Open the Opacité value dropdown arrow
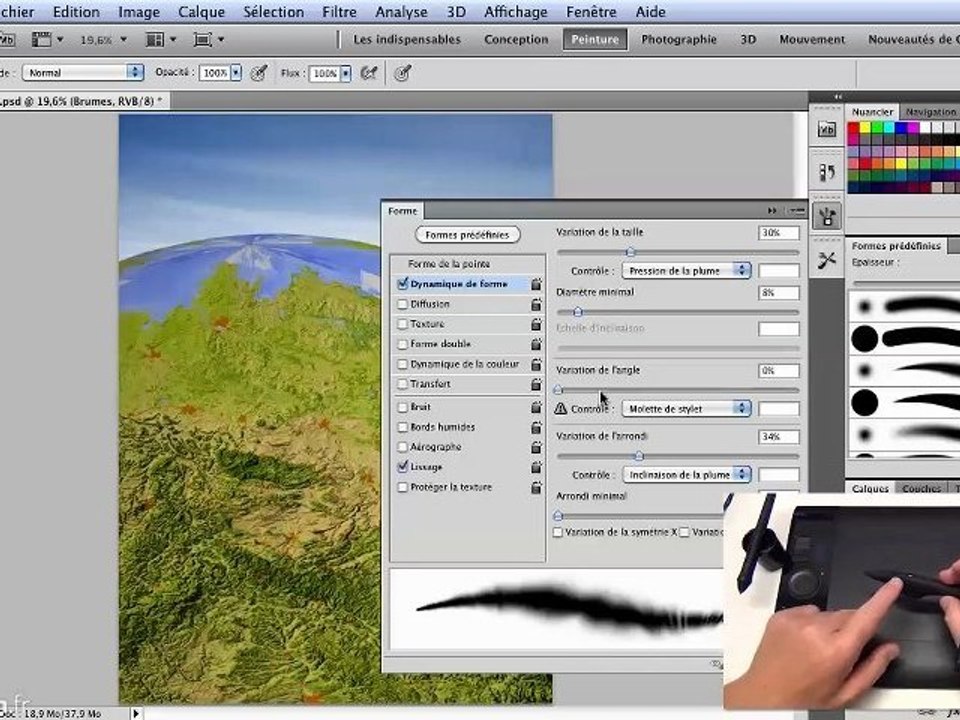 pos(236,73)
